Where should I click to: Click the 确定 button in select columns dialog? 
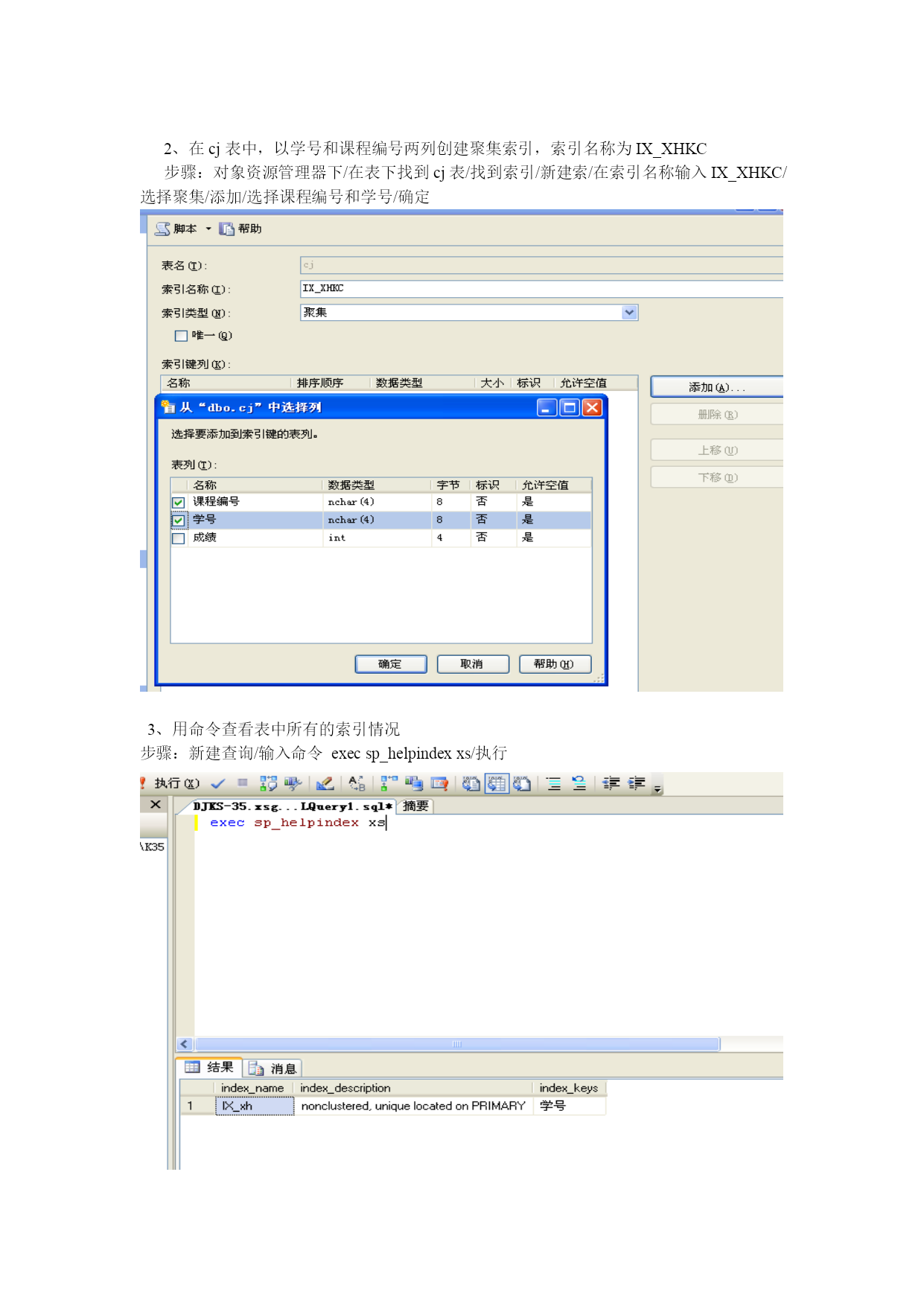tap(391, 664)
